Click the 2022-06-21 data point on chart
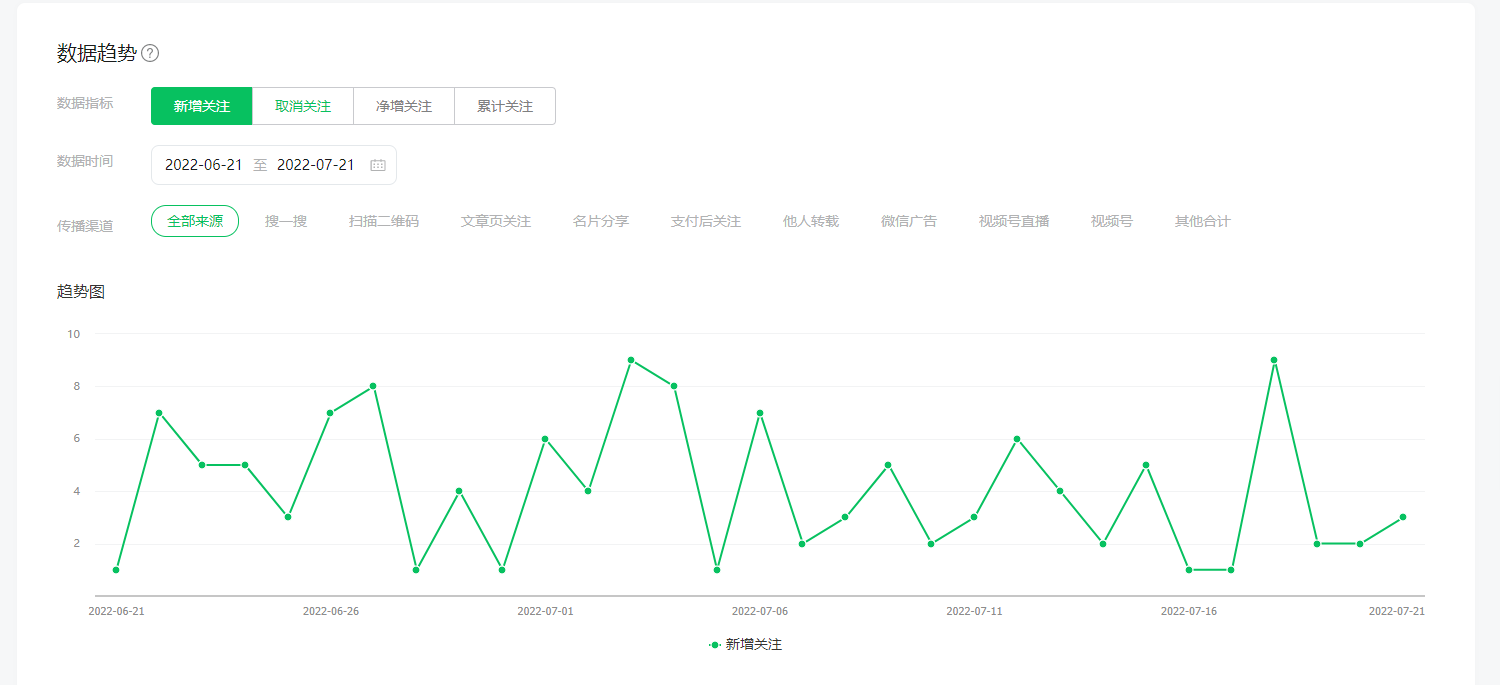 [x=116, y=570]
